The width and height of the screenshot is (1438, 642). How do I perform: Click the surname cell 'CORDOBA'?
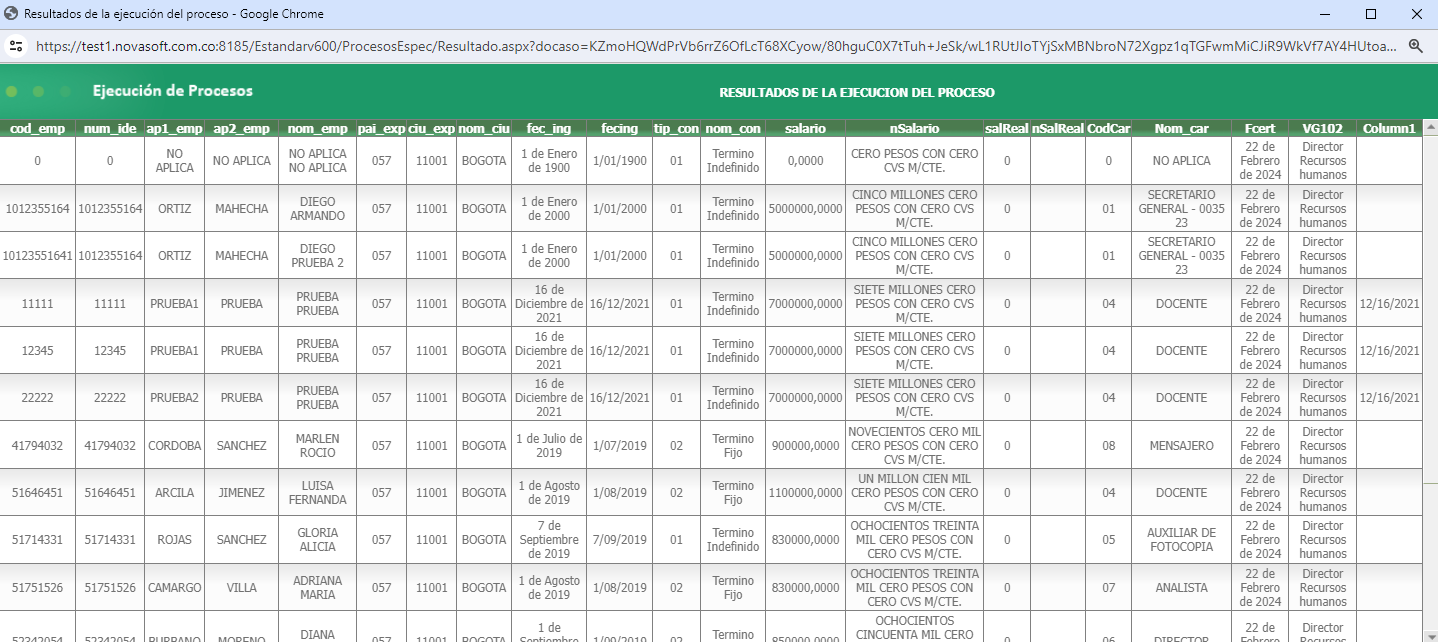(x=175, y=446)
